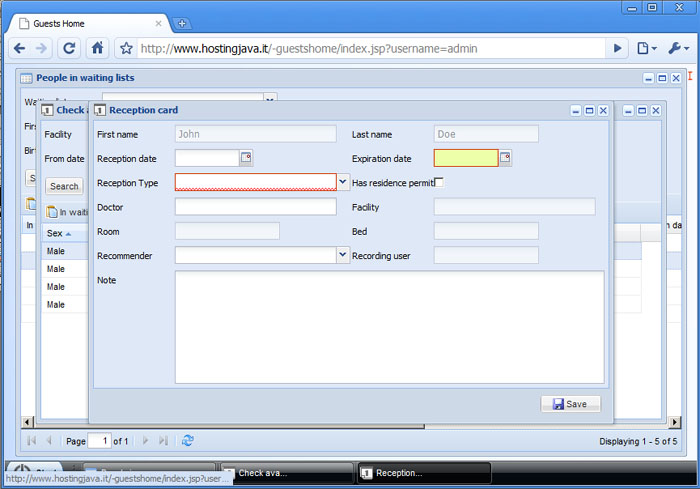Sort the grid by Sex column header
This screenshot has width=700, height=489.
click(58, 233)
